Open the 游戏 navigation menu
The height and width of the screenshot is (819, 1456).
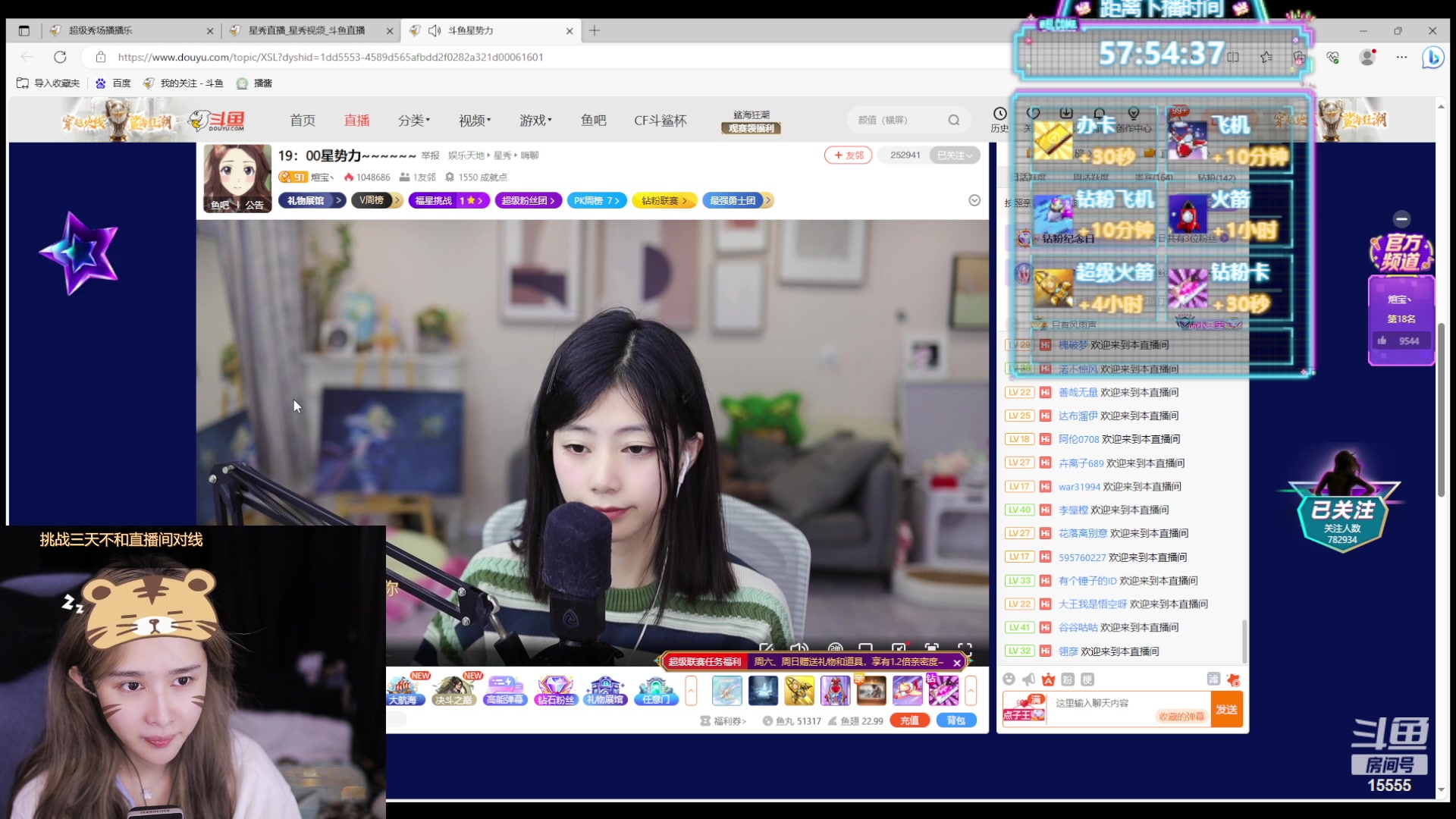click(x=535, y=121)
